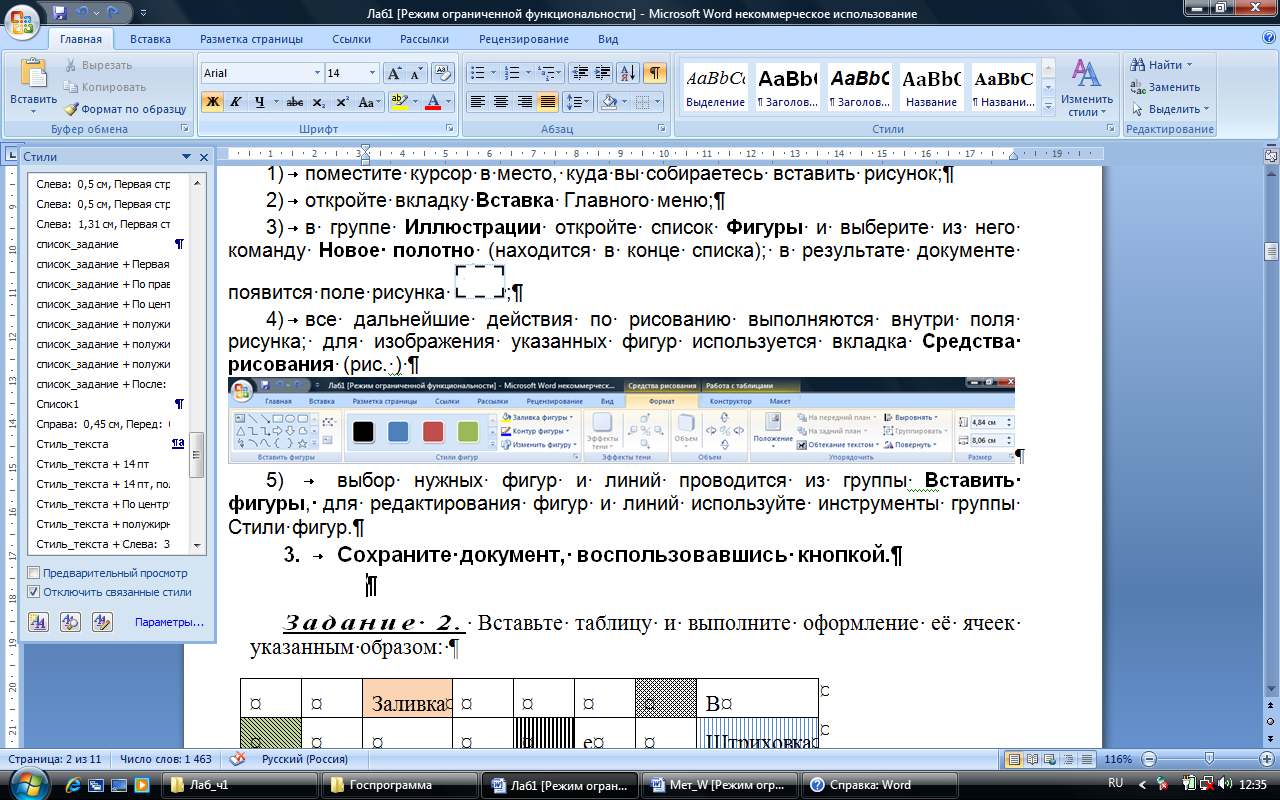The height and width of the screenshot is (800, 1280).
Task: Uncheck Отключить связанные стили checkbox
Action: pyautogui.click(x=34, y=592)
